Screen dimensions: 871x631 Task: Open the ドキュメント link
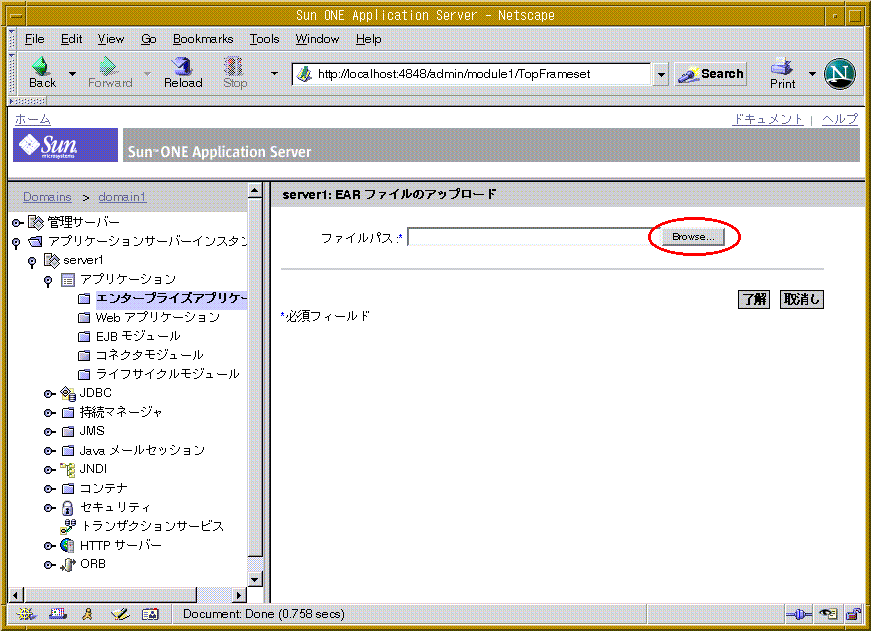768,119
